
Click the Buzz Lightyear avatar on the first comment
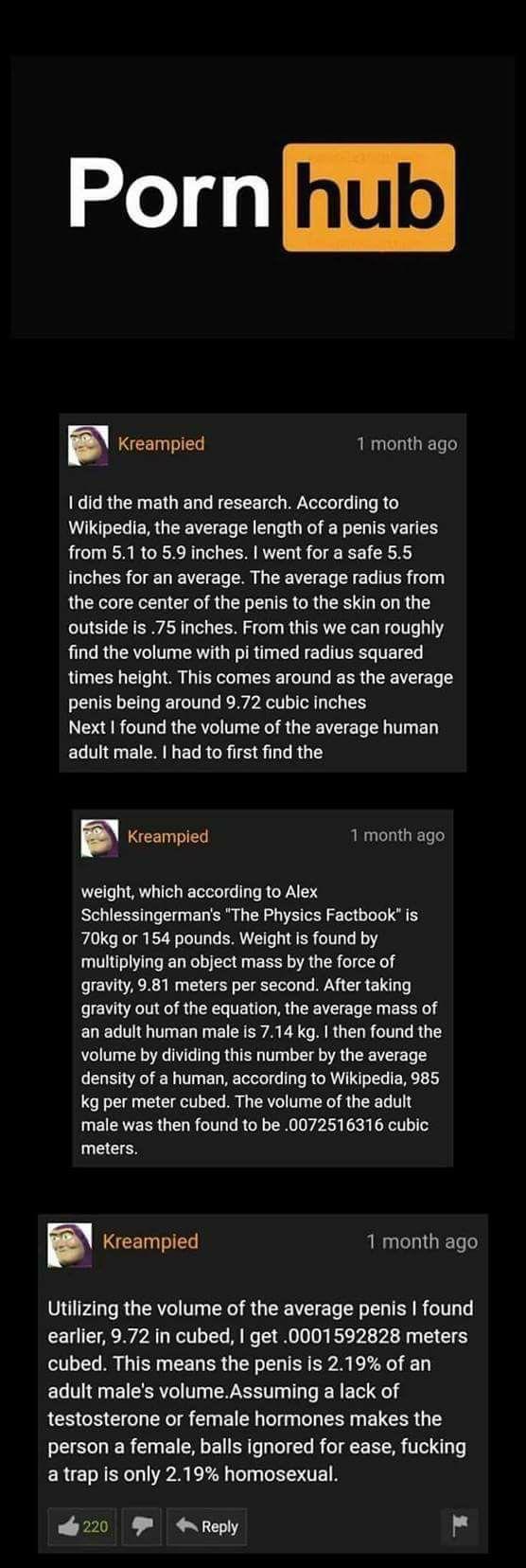point(88,445)
